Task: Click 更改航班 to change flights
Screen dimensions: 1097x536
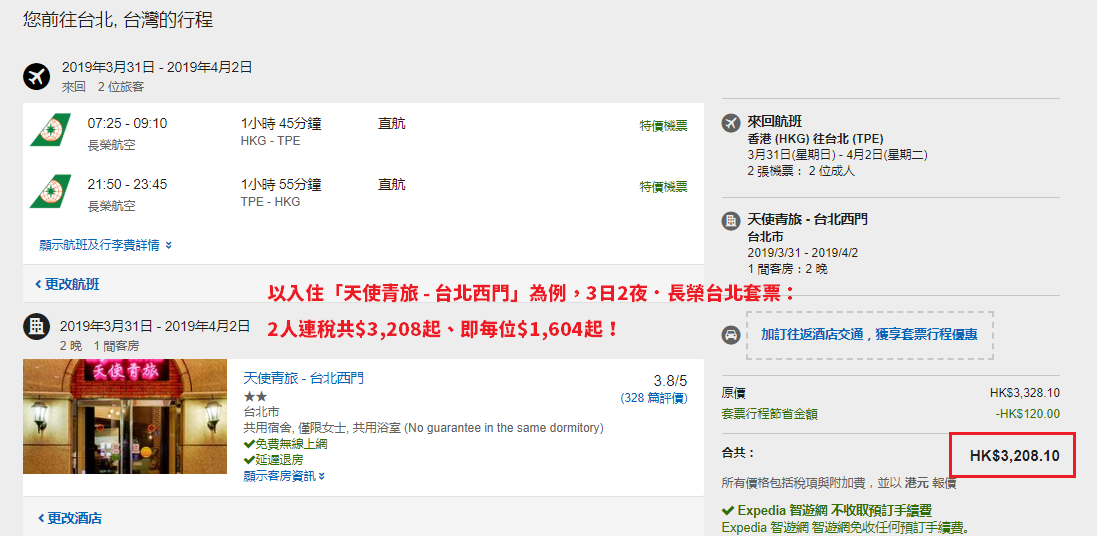Action: [67, 284]
